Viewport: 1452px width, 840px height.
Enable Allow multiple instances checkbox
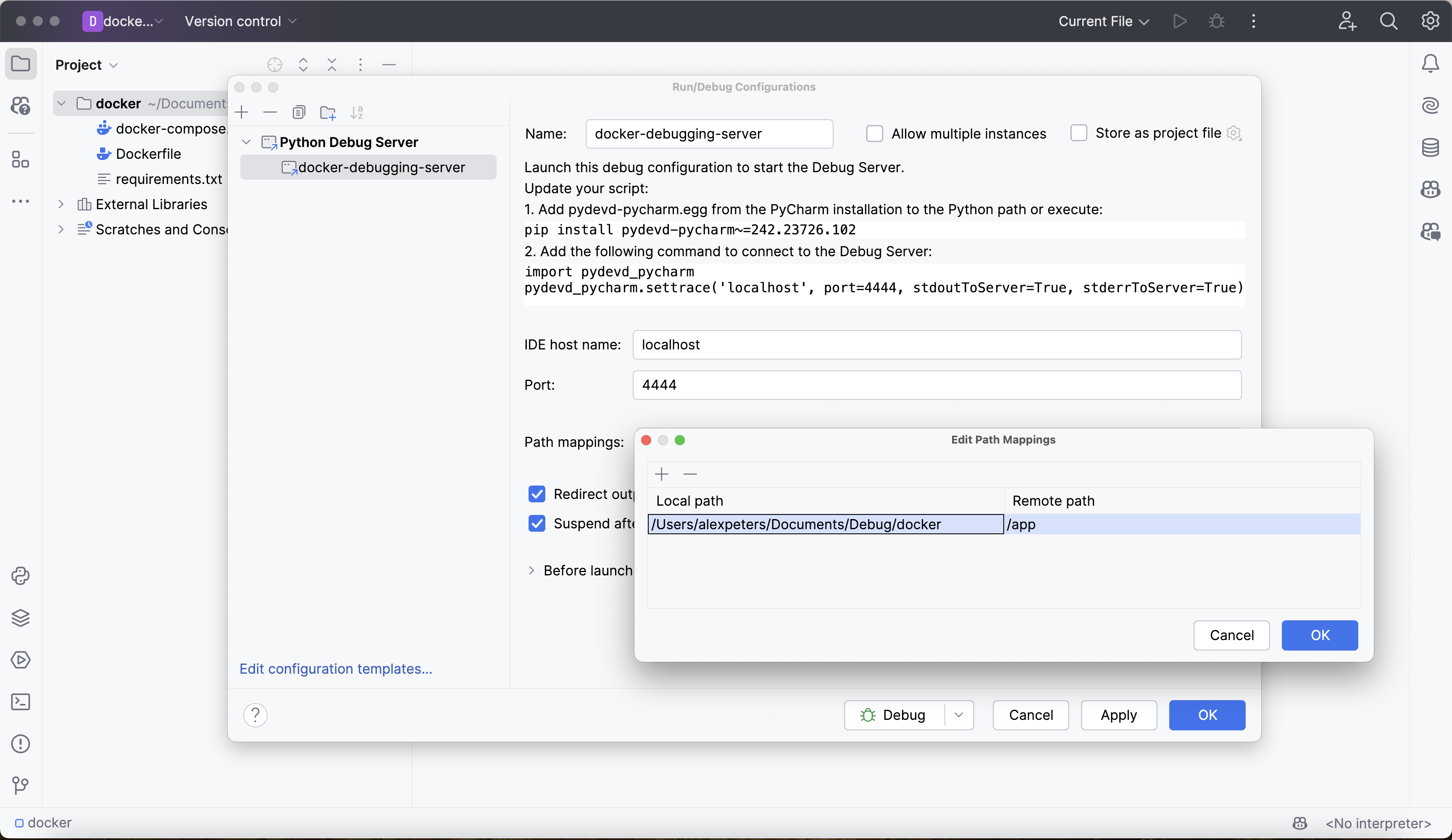874,134
